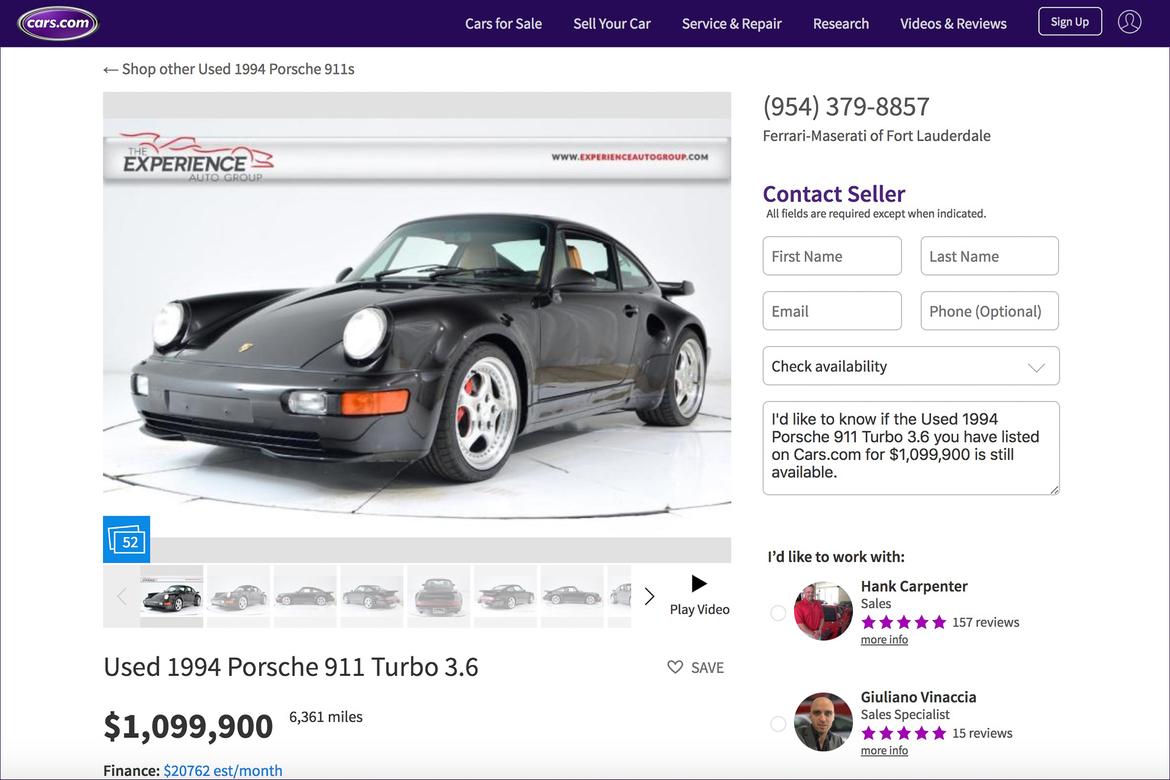Open the user profile icon
Screen dimensions: 1170x780
[x=1129, y=22]
